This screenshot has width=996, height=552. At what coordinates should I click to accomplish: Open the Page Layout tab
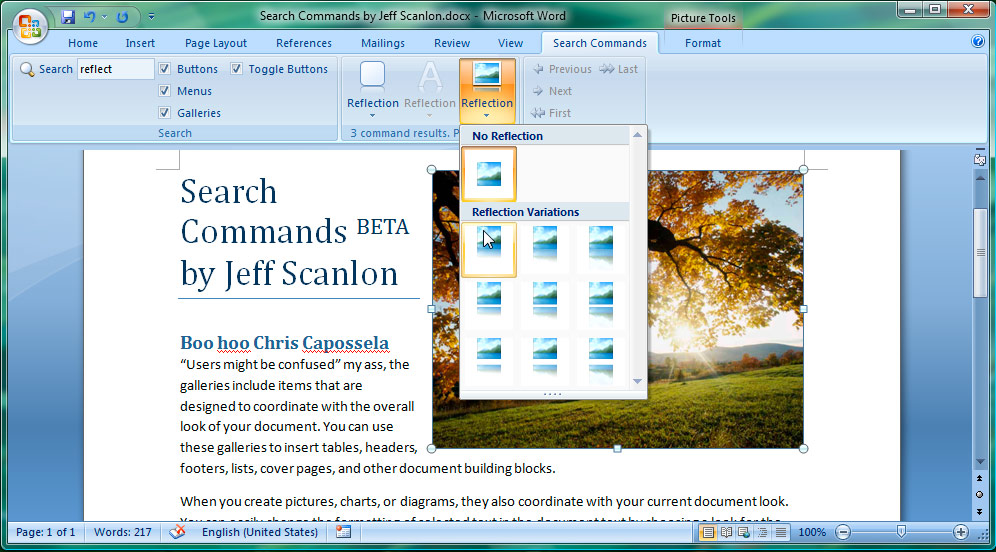pos(216,43)
